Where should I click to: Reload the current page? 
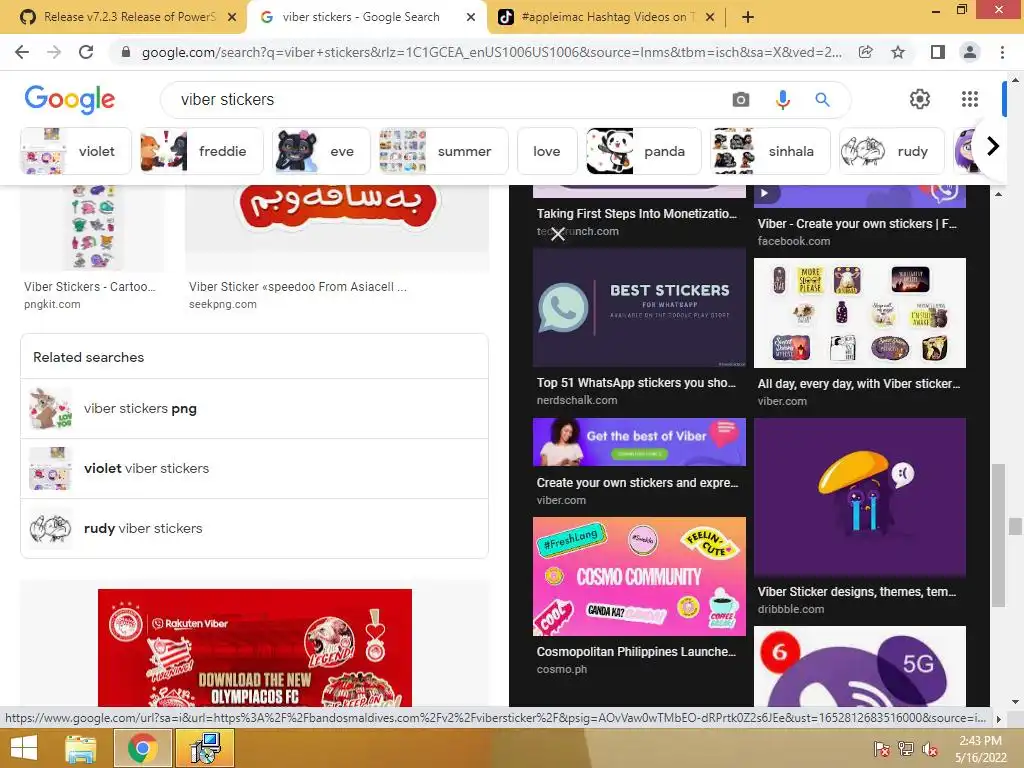(86, 52)
